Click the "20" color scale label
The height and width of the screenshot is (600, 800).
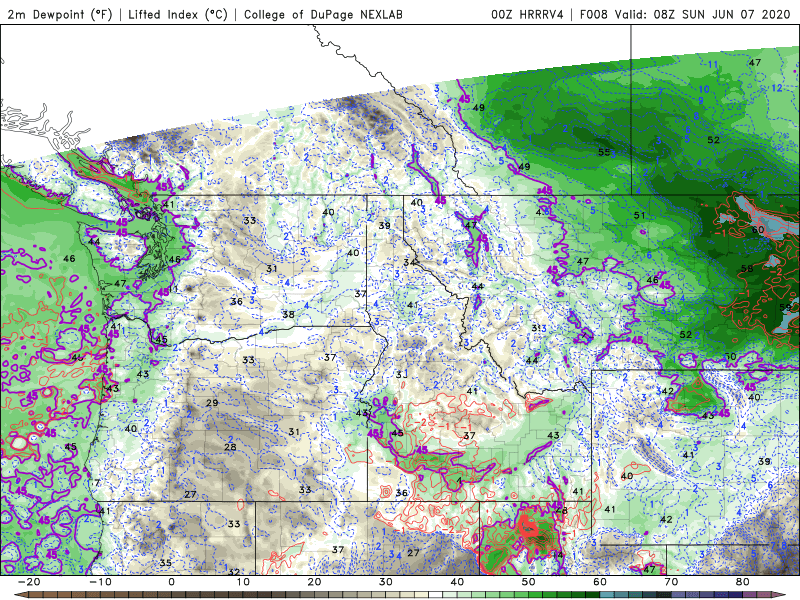click(314, 582)
